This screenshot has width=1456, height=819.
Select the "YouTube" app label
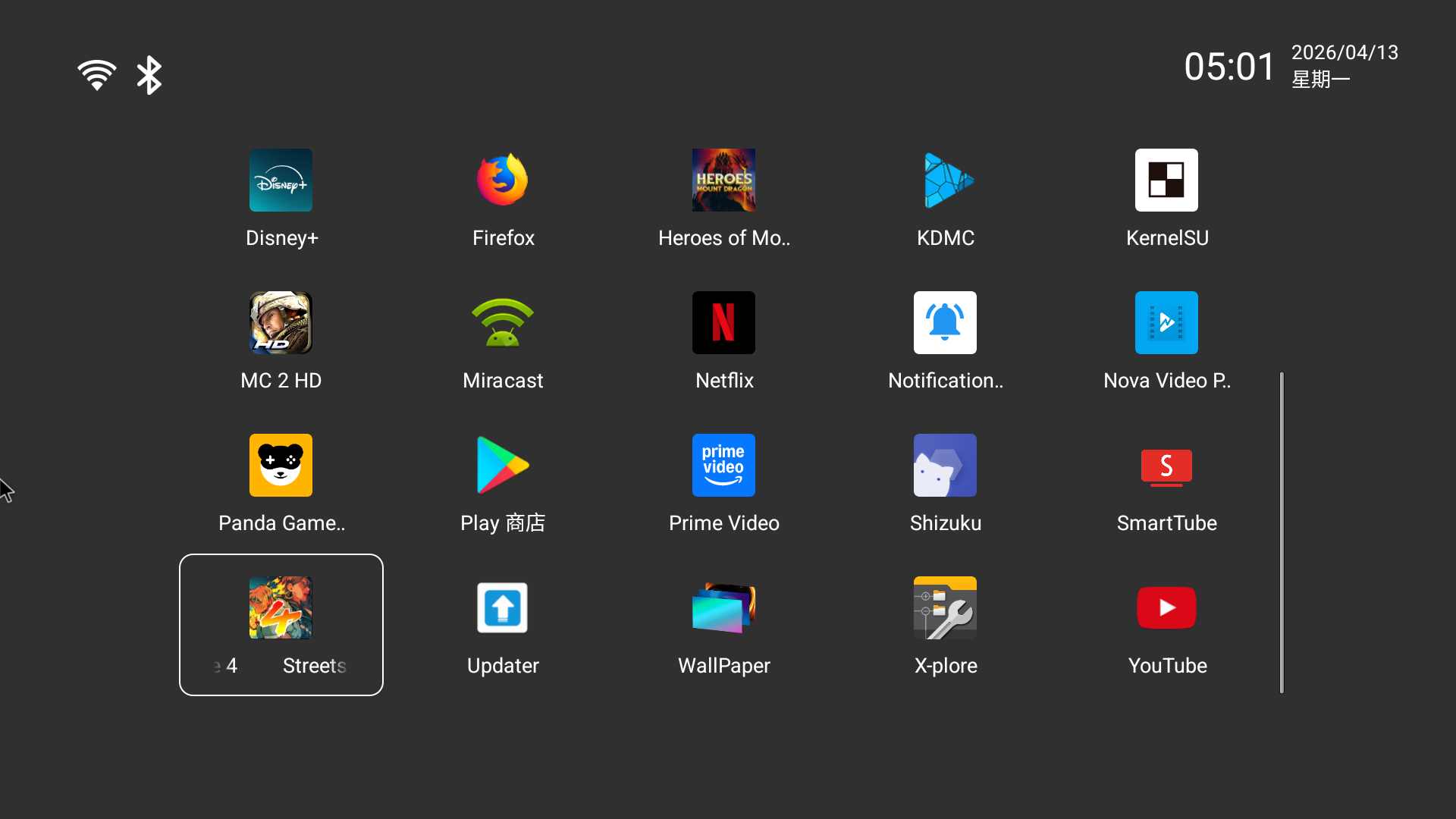(x=1168, y=666)
